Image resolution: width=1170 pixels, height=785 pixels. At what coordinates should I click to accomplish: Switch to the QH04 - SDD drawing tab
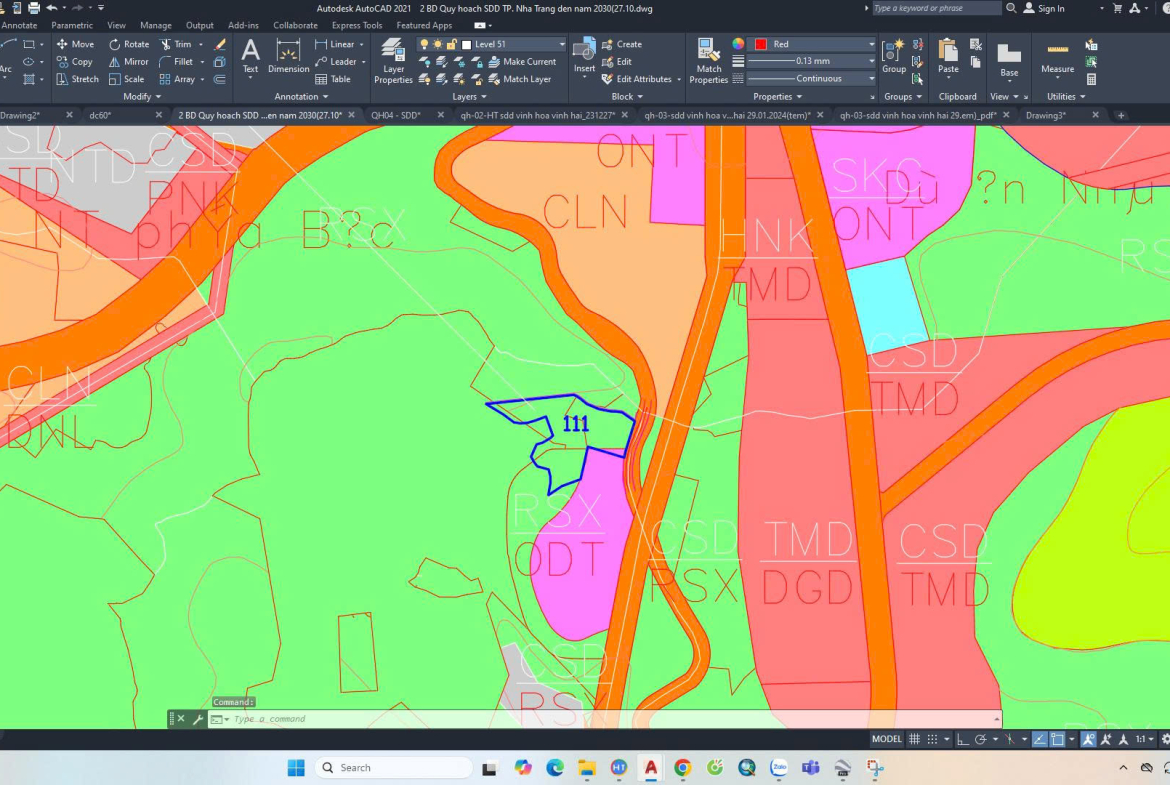pos(396,115)
